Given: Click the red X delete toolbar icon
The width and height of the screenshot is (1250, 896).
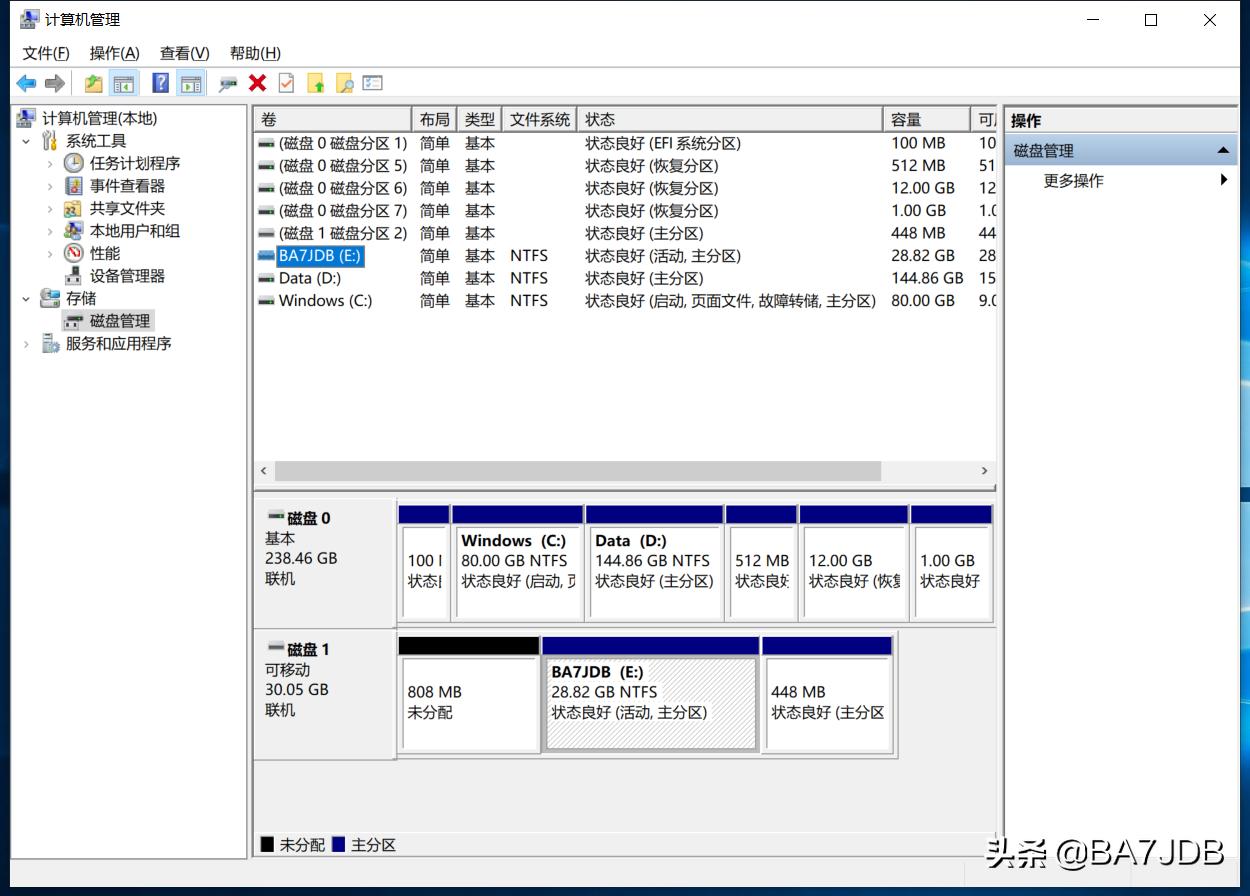Looking at the screenshot, I should click(255, 82).
